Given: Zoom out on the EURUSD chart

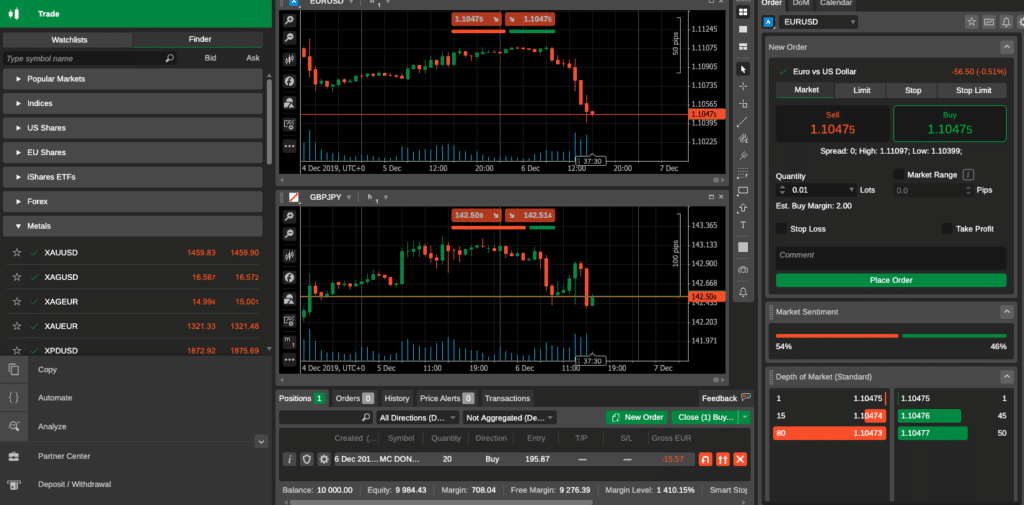Looking at the screenshot, I should 289,39.
